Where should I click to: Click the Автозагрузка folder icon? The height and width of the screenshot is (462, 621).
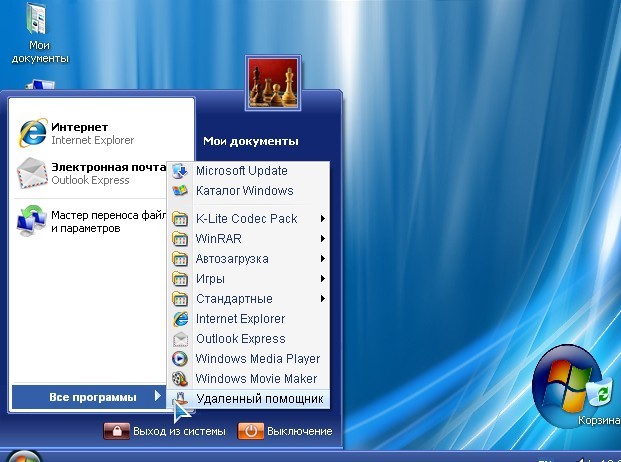180,259
